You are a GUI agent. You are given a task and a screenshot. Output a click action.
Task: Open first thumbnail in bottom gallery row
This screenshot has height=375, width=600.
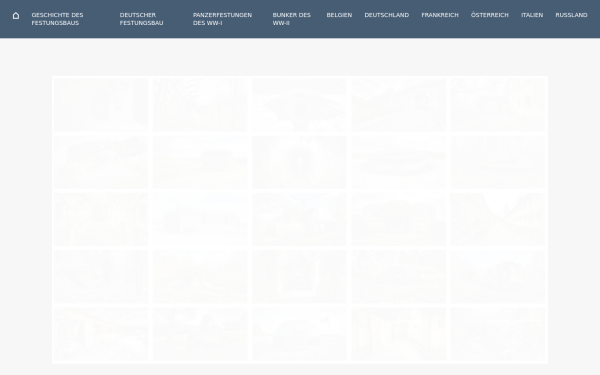[x=101, y=334]
